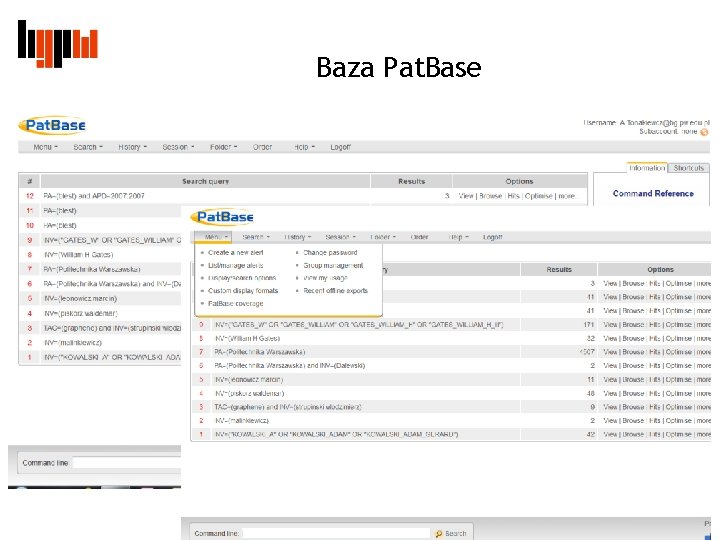This screenshot has height=540, width=720.
Task: Click into the front window's Command line field
Action: click(337, 533)
